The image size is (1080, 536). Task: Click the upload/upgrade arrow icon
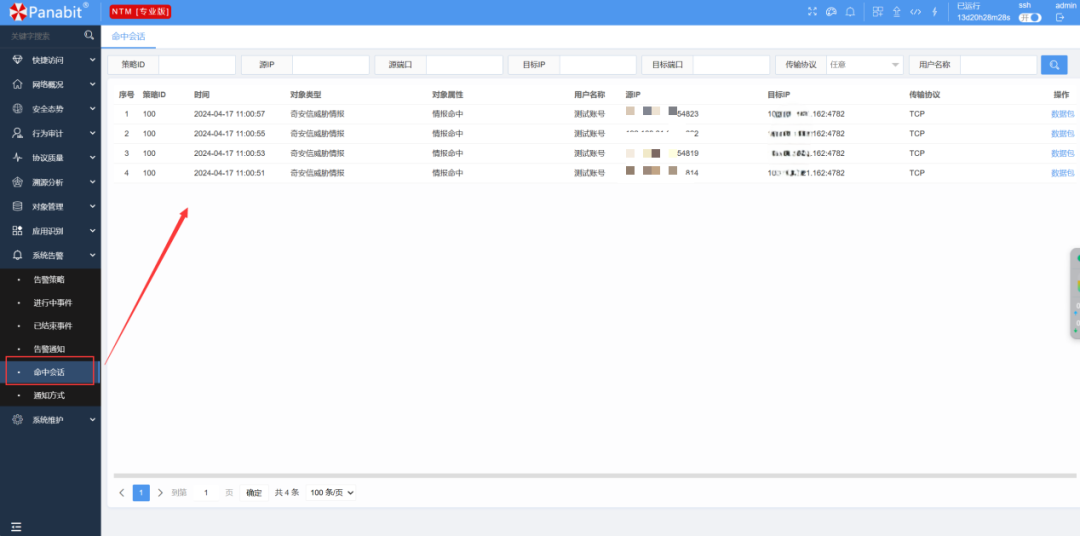click(897, 12)
